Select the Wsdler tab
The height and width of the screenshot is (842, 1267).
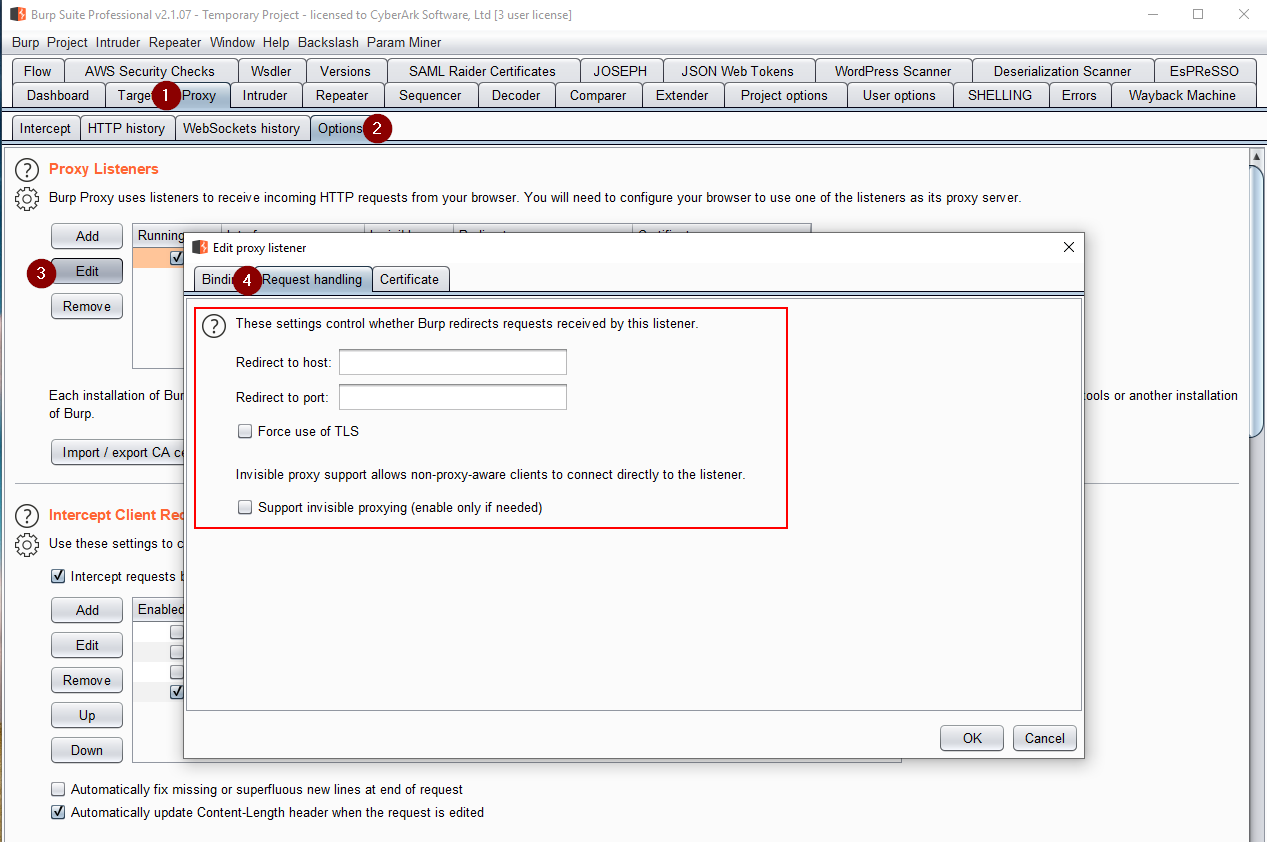(x=271, y=71)
